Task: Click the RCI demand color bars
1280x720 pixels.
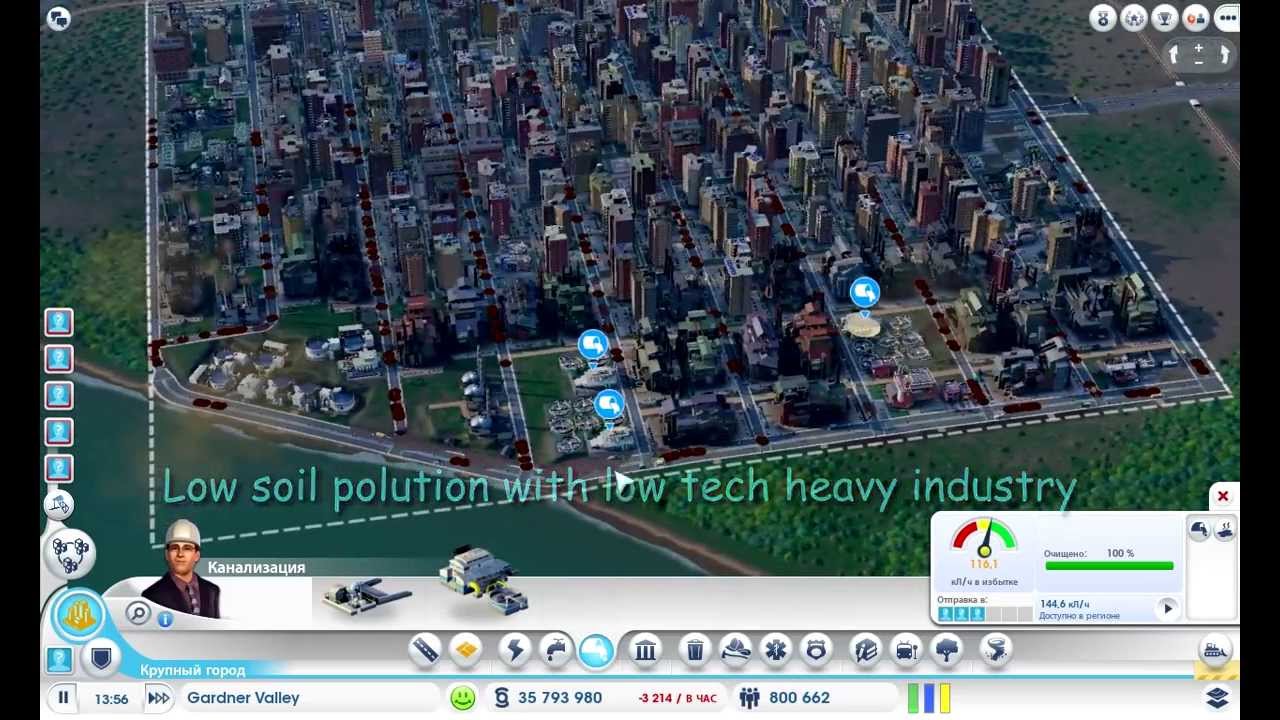Action: [x=929, y=698]
